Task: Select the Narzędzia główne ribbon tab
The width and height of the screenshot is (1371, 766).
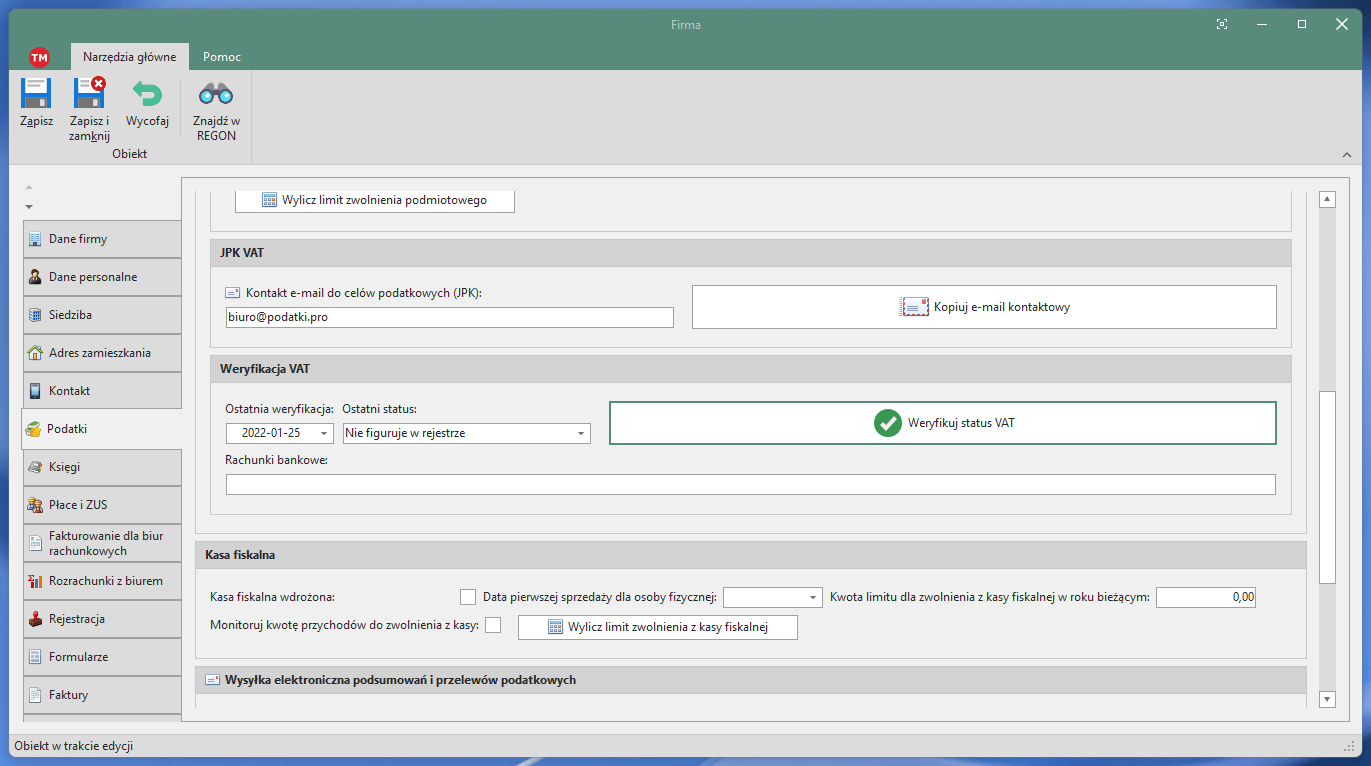Action: 129,57
